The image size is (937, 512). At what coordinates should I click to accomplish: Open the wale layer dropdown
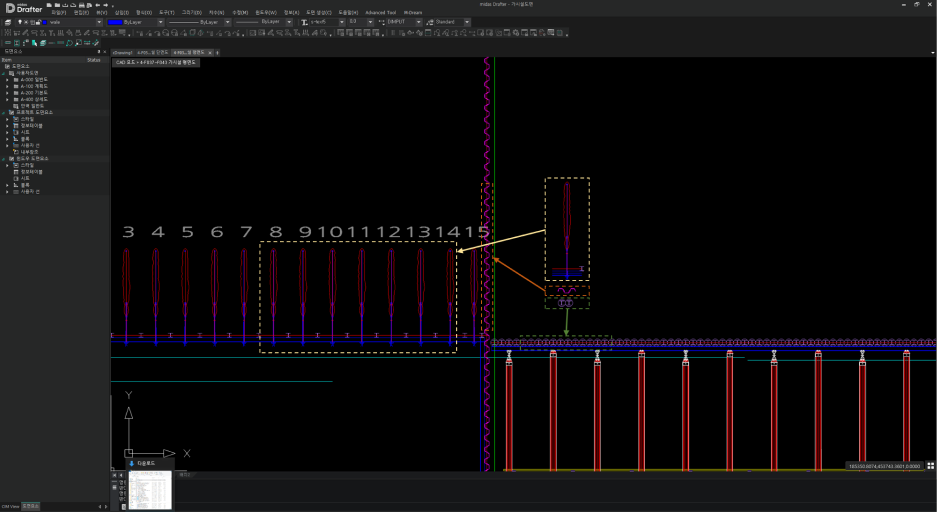(99, 22)
